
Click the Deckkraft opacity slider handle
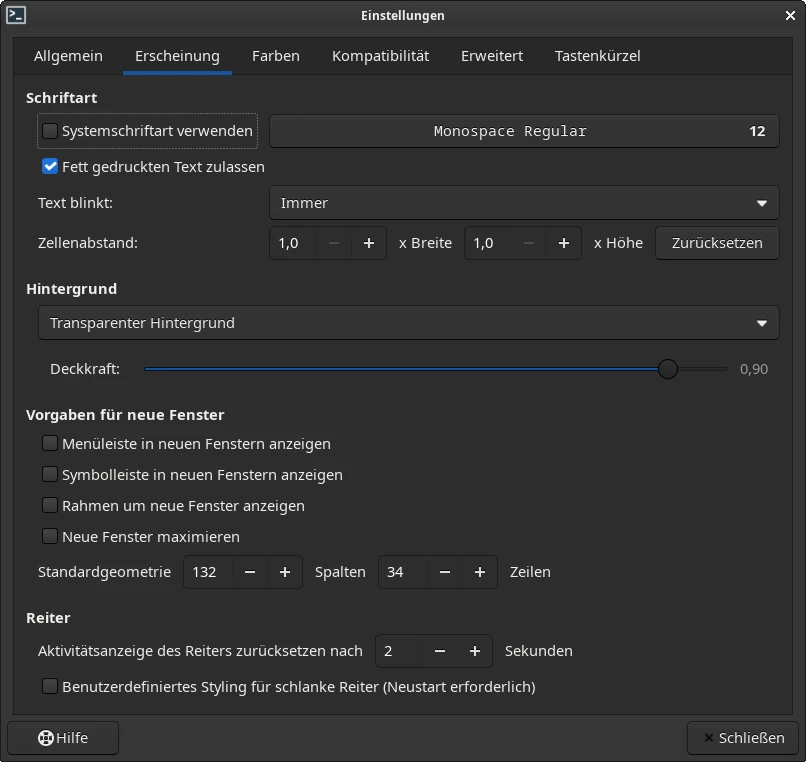pos(668,369)
